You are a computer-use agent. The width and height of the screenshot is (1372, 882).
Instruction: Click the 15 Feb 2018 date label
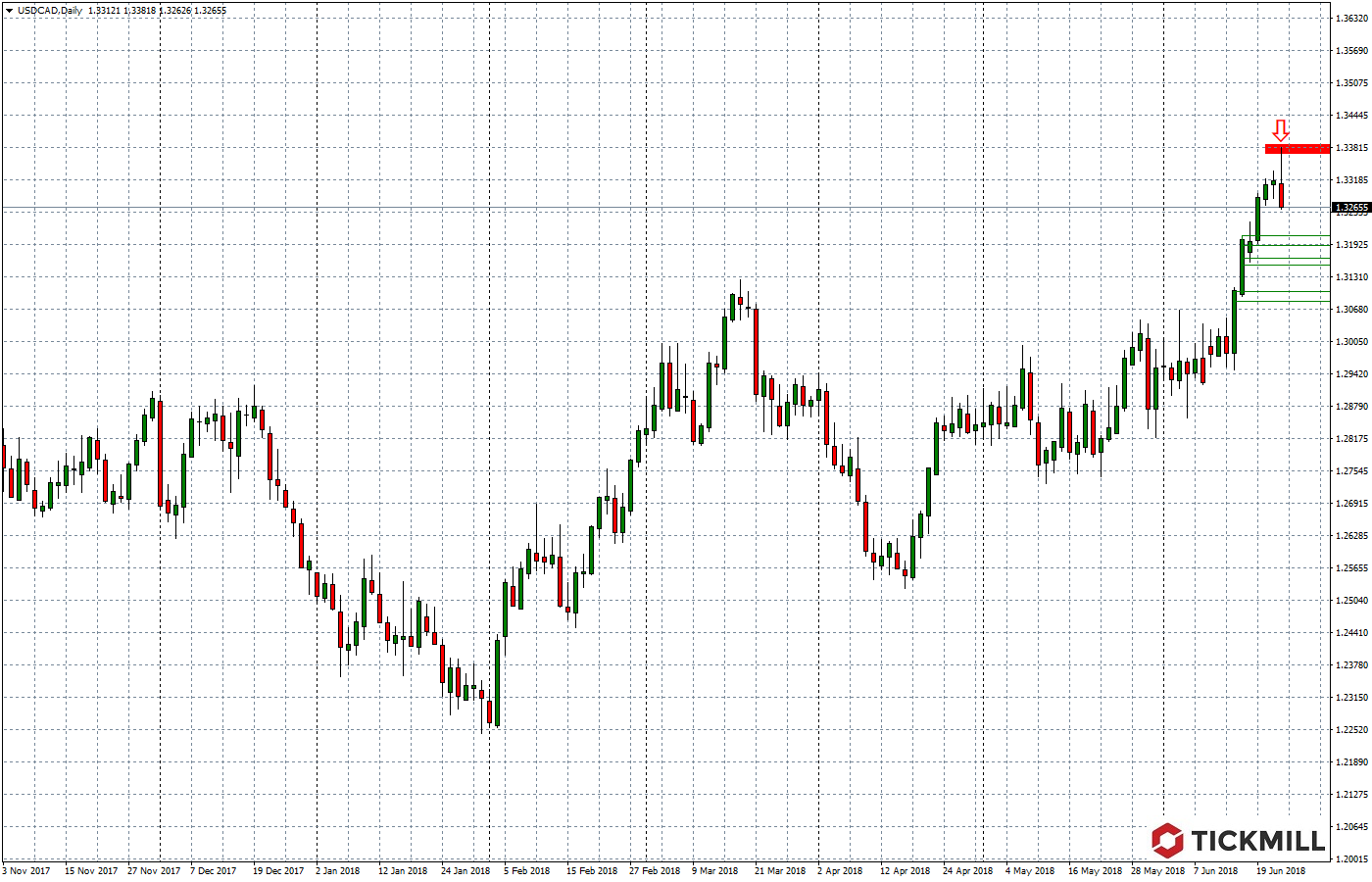pyautogui.click(x=592, y=870)
